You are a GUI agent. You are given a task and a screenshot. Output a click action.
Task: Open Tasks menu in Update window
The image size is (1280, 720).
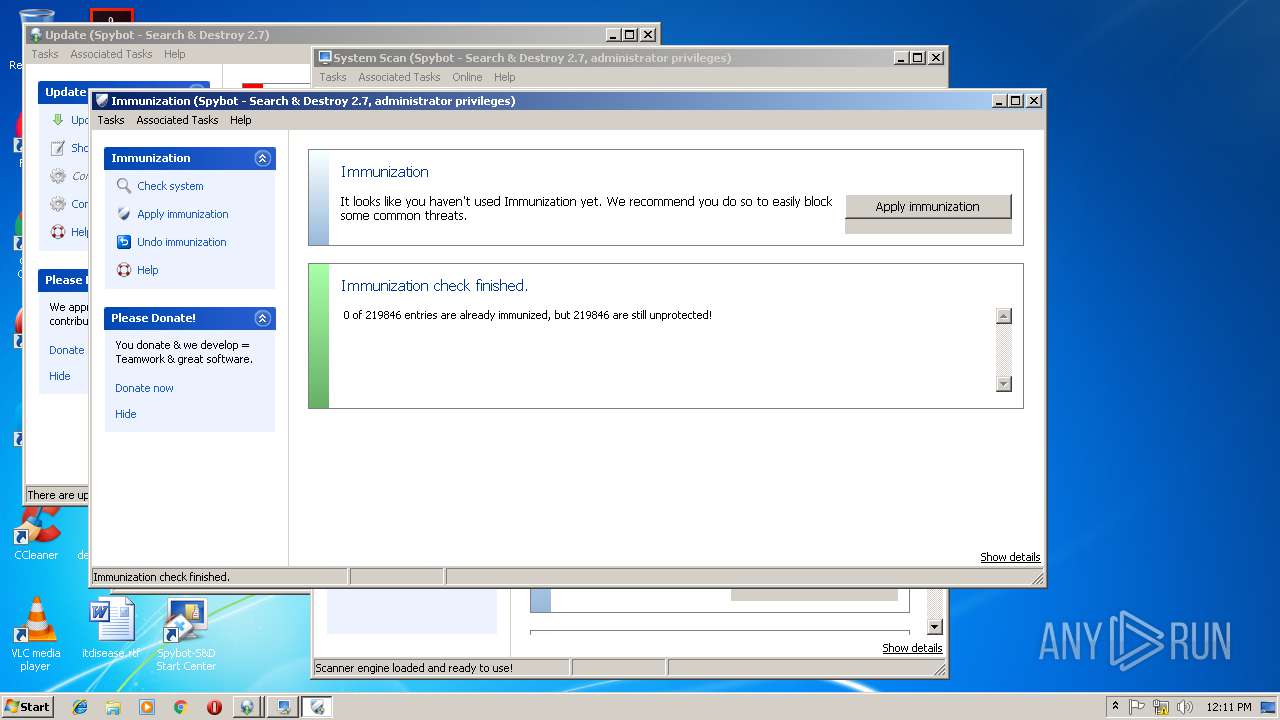(x=44, y=54)
